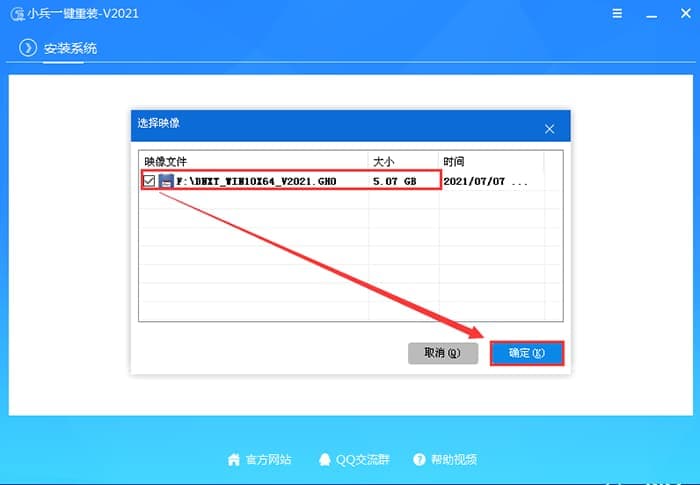Click the question mark icon for 帮助视频
Screen dimensions: 700x485
click(419, 459)
